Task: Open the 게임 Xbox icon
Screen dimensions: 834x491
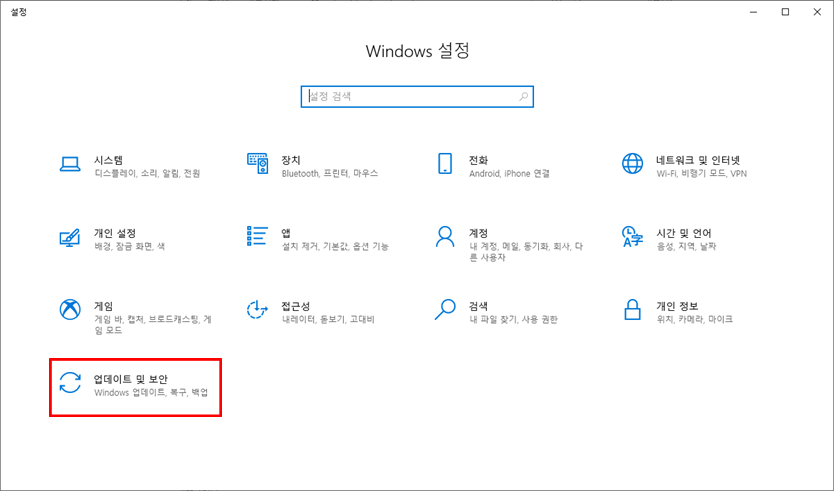Action: tap(70, 310)
